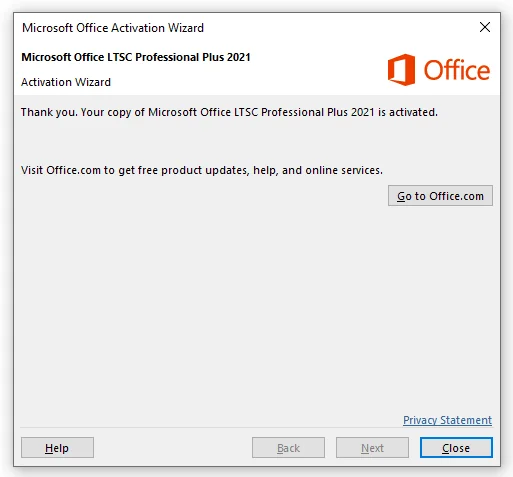Open Help for the Activation Wizard
Screen dimensions: 513x477
57,448
